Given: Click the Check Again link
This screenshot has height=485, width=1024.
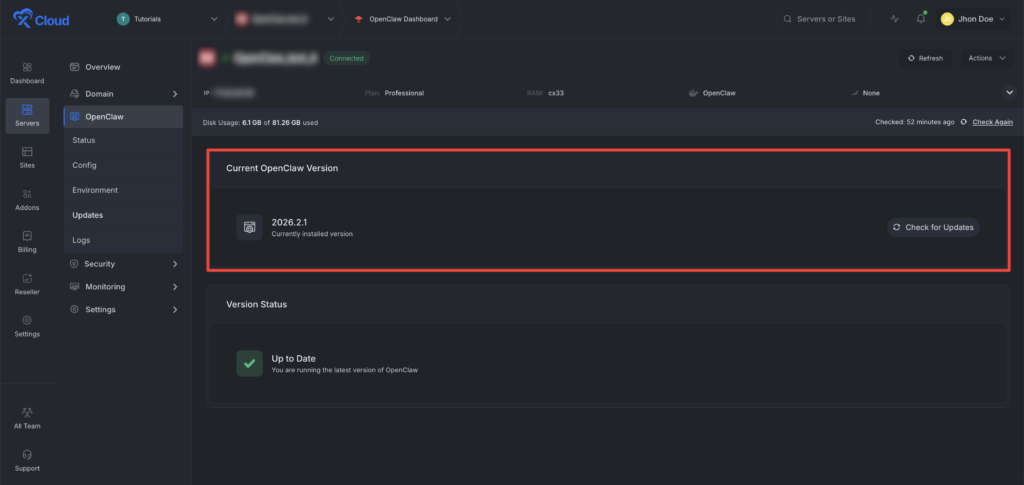Looking at the screenshot, I should (992, 122).
